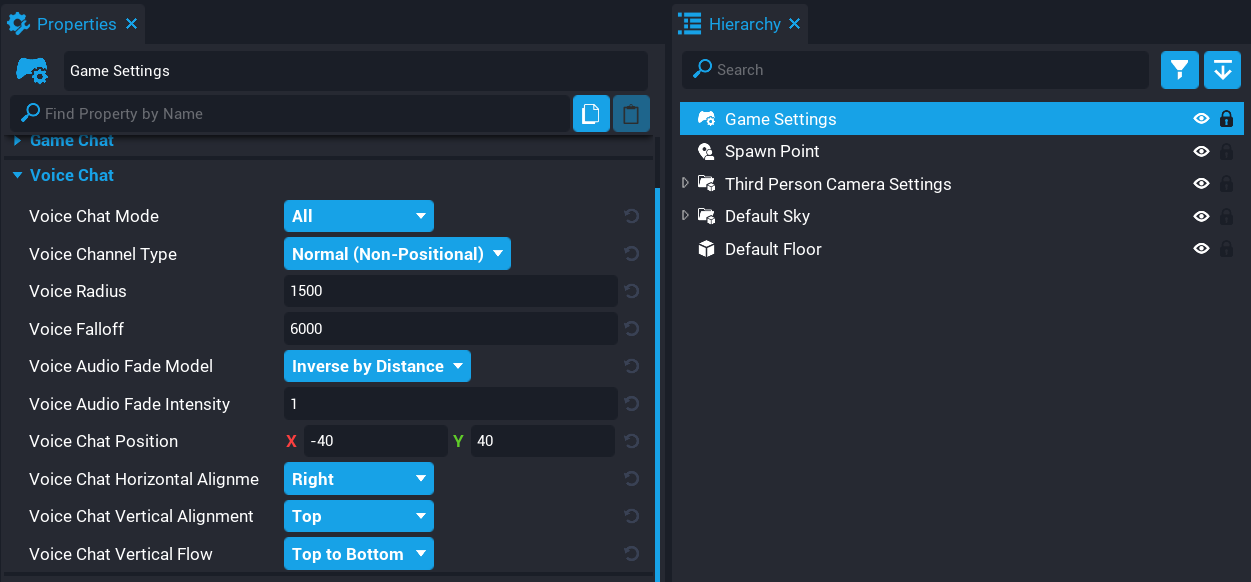
Task: Expand Third Person Camera Settings folder
Action: pyautogui.click(x=685, y=184)
